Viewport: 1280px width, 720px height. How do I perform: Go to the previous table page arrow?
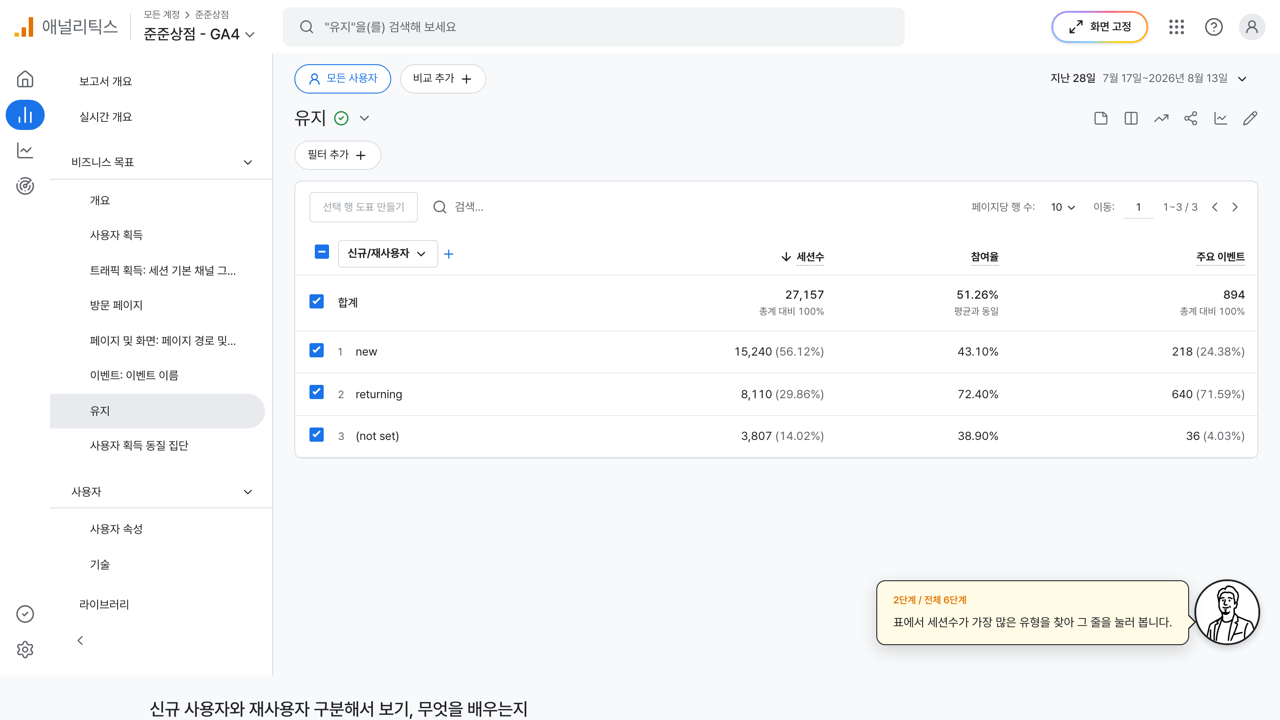tap(1215, 207)
